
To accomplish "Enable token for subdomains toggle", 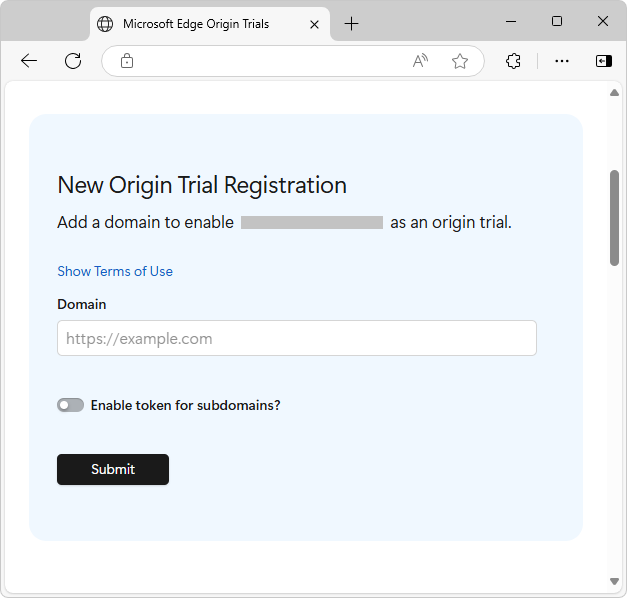I will pyautogui.click(x=70, y=405).
